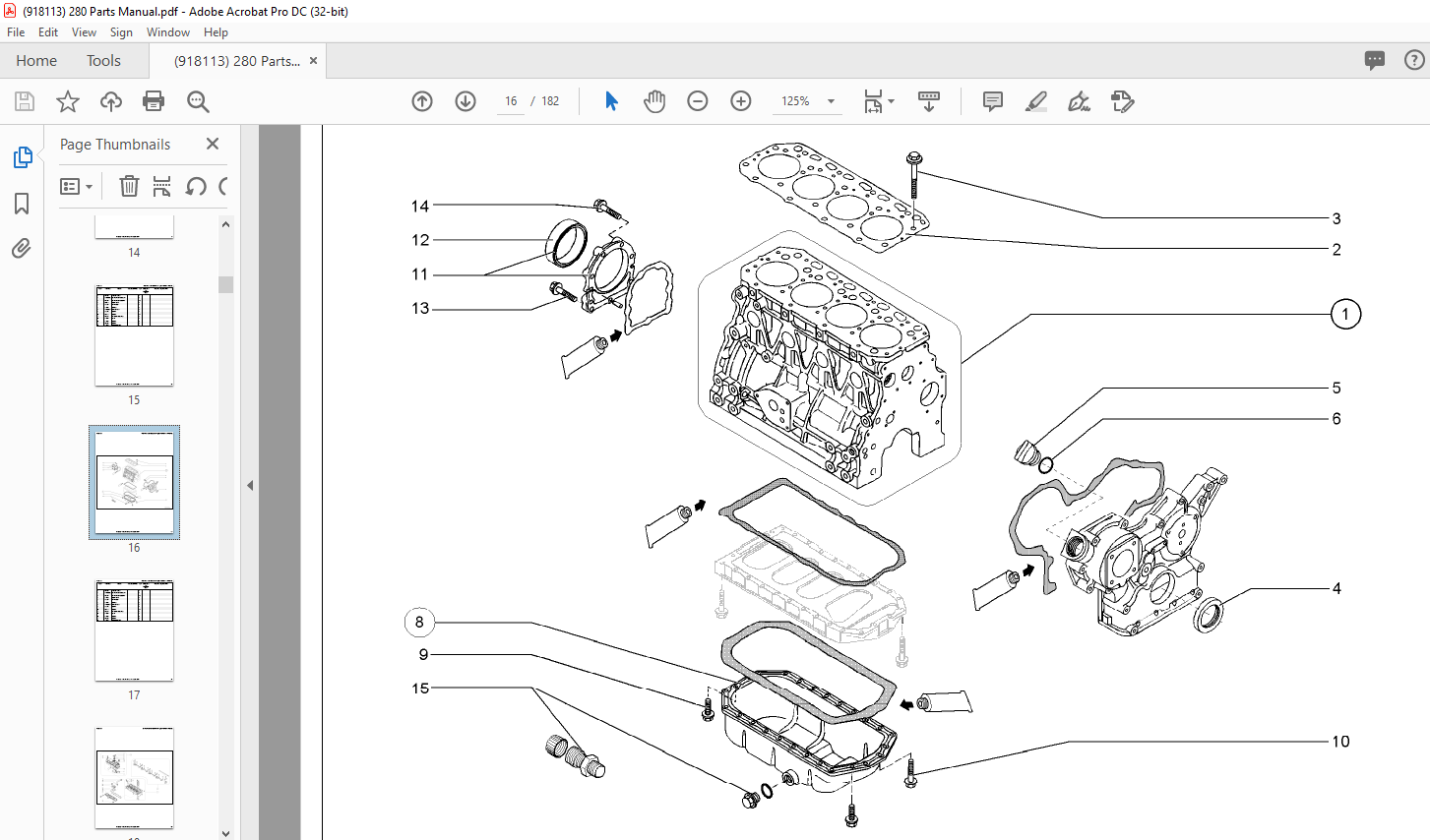The height and width of the screenshot is (840, 1430).
Task: Click the circled callout number 1
Action: [1345, 315]
